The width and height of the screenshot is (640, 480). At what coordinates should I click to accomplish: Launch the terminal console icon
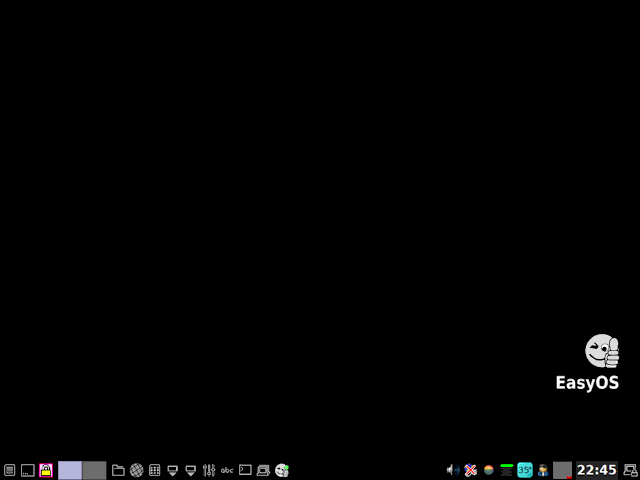245,470
